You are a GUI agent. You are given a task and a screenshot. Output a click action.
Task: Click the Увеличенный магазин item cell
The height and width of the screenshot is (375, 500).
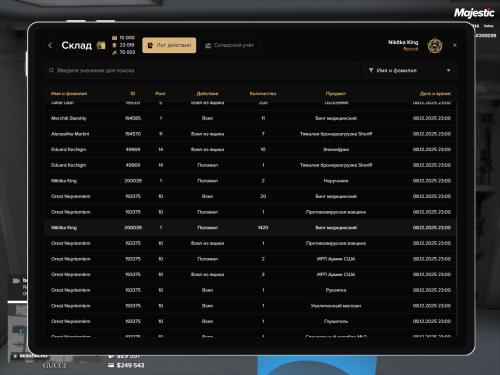[x=336, y=306]
